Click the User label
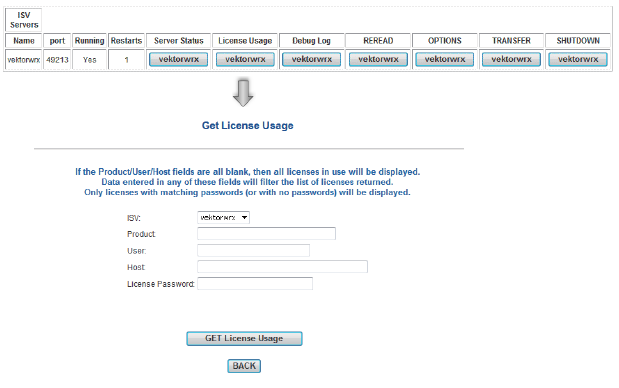Image resolution: width=619 pixels, height=388 pixels. [x=137, y=251]
